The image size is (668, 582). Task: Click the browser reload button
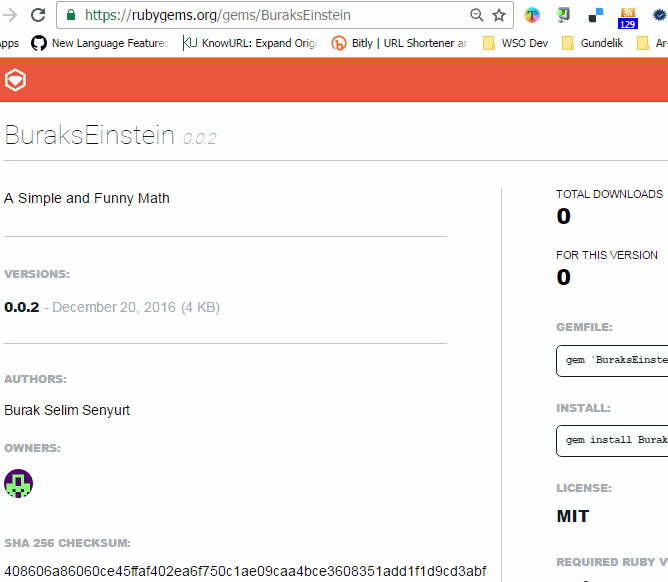click(38, 15)
